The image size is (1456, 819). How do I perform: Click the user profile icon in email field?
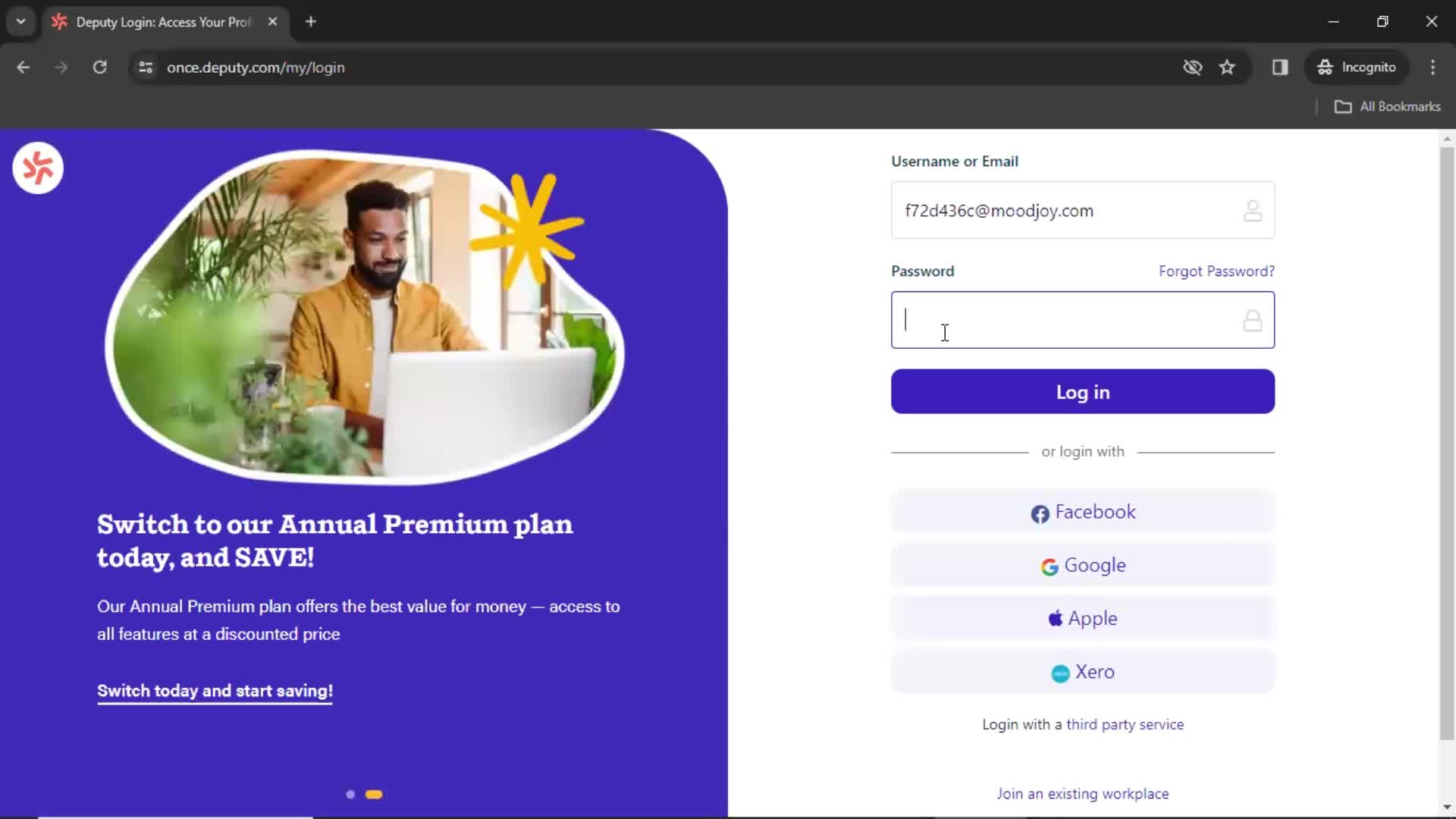tap(1251, 210)
